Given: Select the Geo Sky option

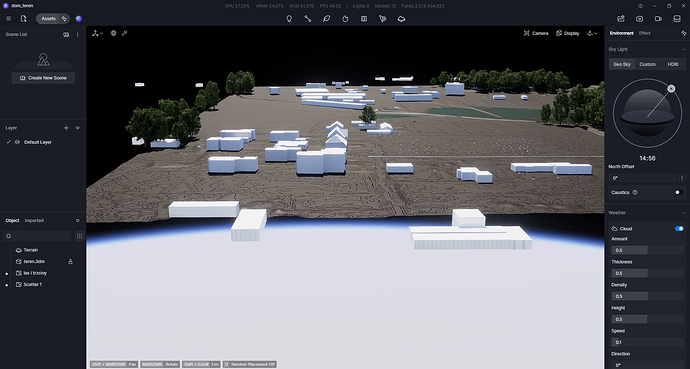Looking at the screenshot, I should pyautogui.click(x=622, y=64).
